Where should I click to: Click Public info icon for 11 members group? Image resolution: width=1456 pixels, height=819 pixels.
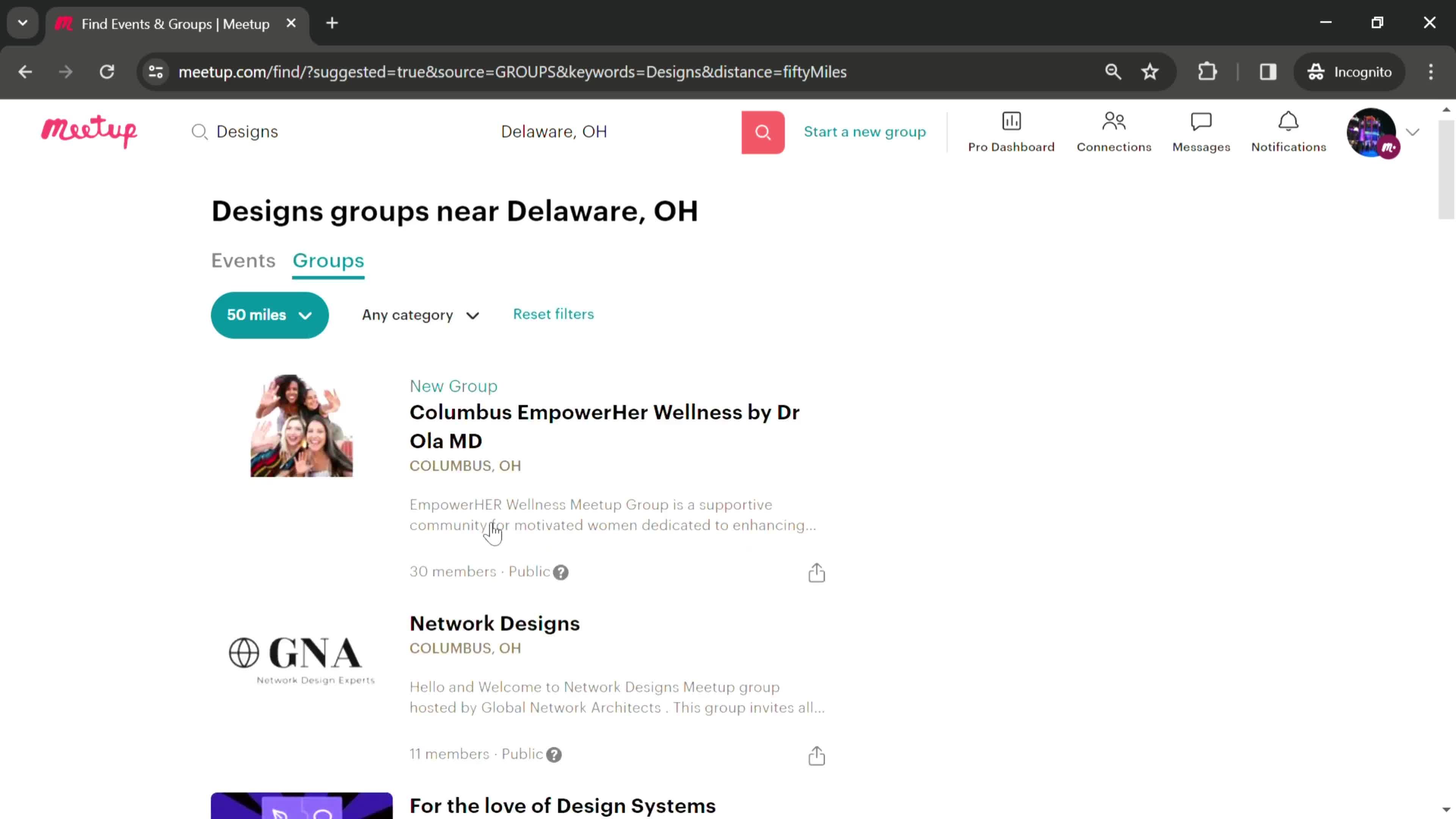554,755
